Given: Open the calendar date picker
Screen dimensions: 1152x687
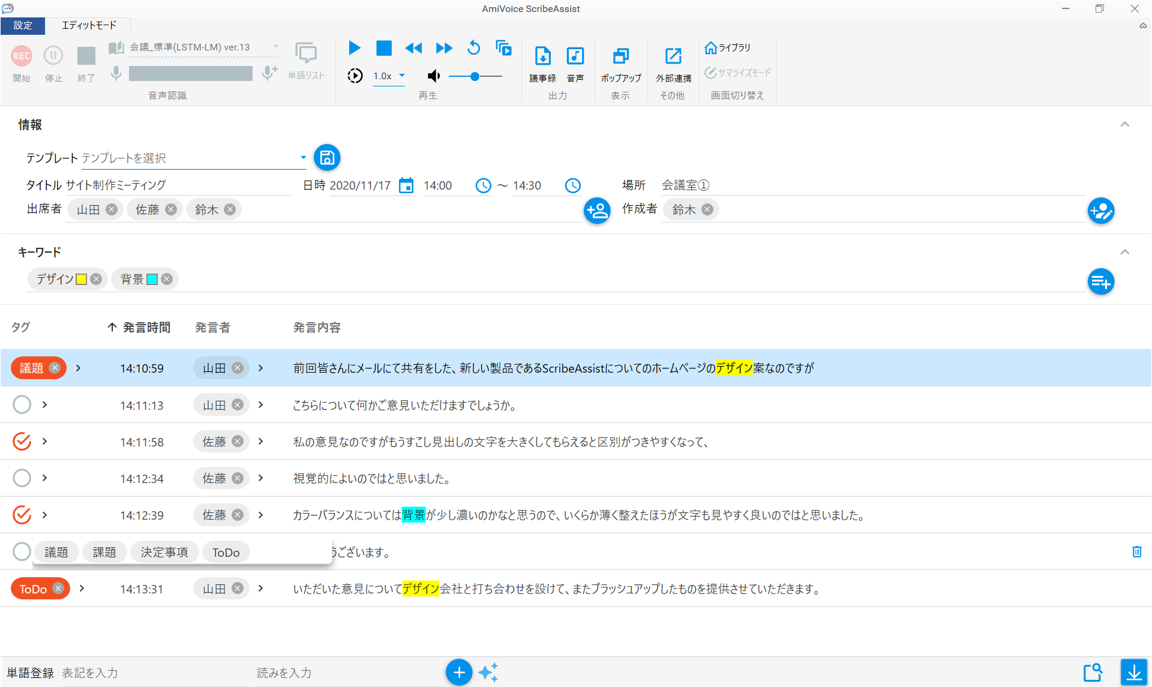Looking at the screenshot, I should click(x=406, y=185).
